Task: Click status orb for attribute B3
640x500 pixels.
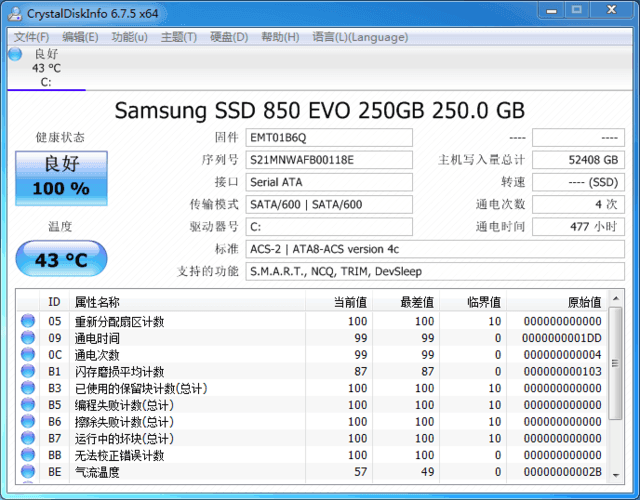Action: click(28, 388)
